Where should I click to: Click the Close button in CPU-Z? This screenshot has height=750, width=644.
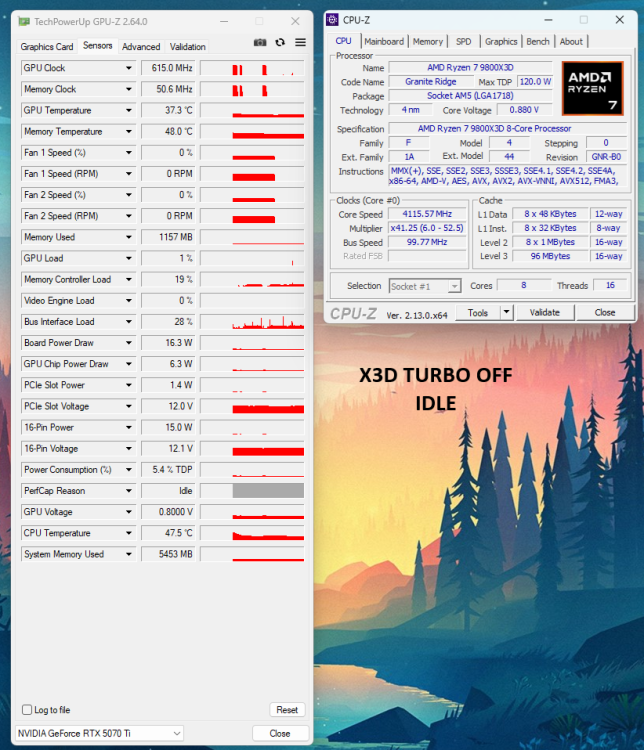(x=605, y=312)
